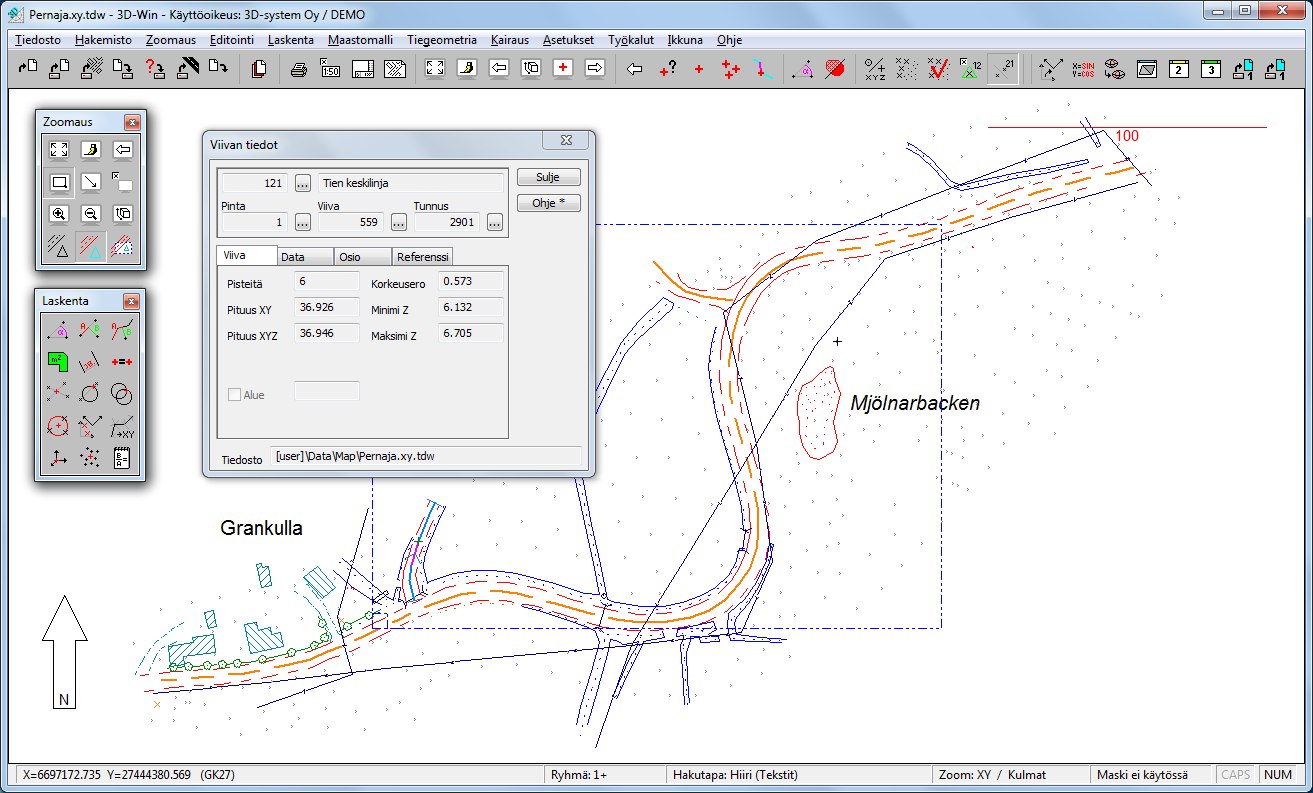Click Maski ei käytössä in status bar
This screenshot has width=1313, height=793.
pos(1142,774)
